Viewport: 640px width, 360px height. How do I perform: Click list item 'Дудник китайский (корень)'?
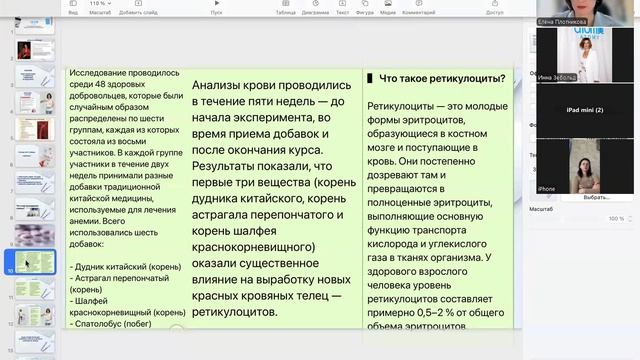tap(125, 267)
